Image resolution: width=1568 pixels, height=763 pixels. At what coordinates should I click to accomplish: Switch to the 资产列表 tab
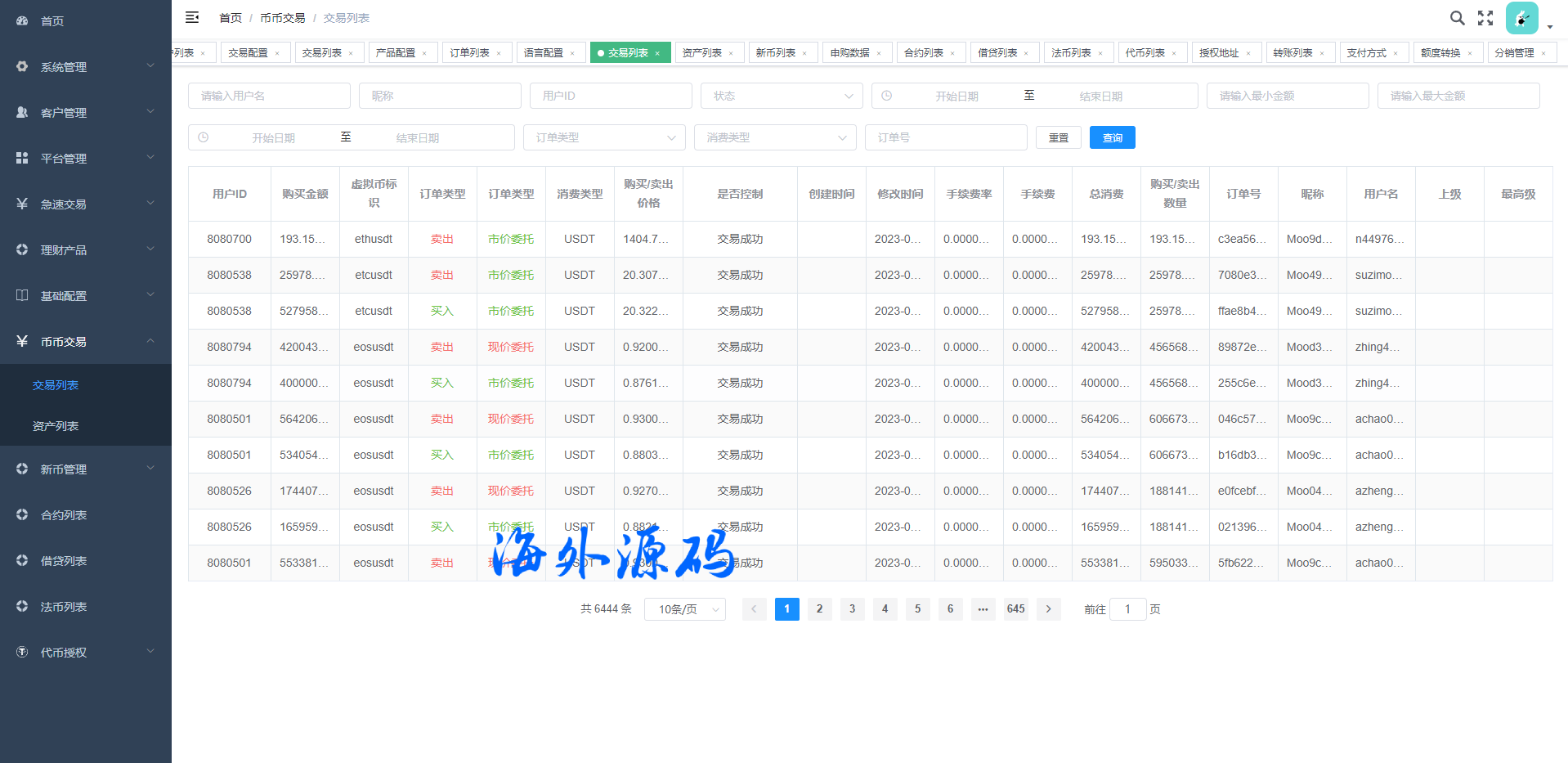pyautogui.click(x=701, y=53)
